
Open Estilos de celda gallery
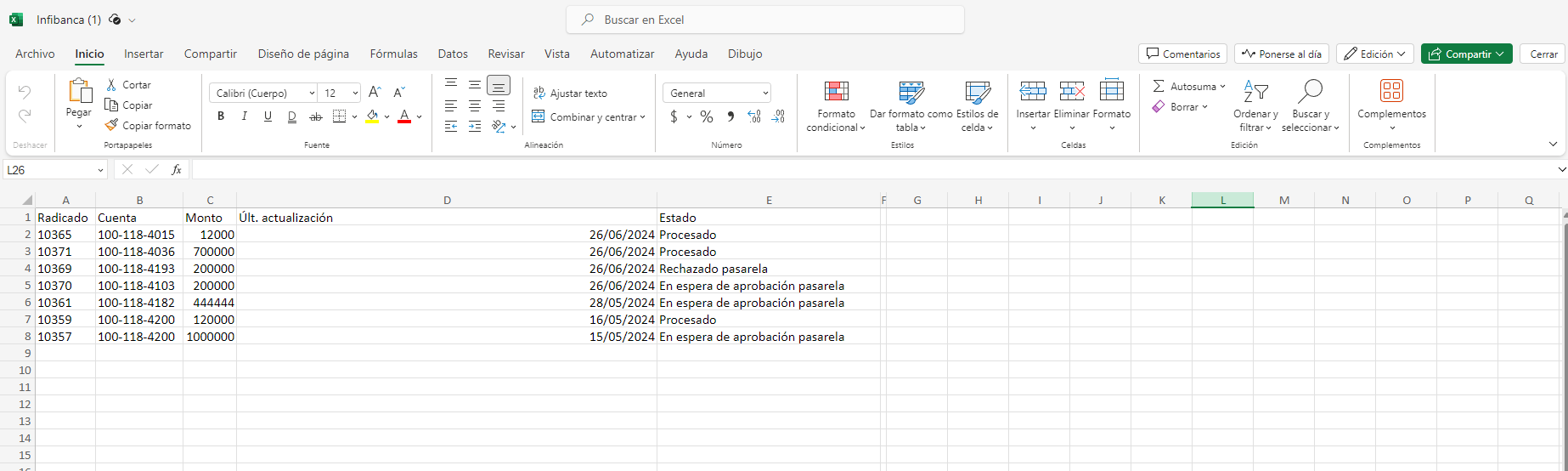click(978, 105)
